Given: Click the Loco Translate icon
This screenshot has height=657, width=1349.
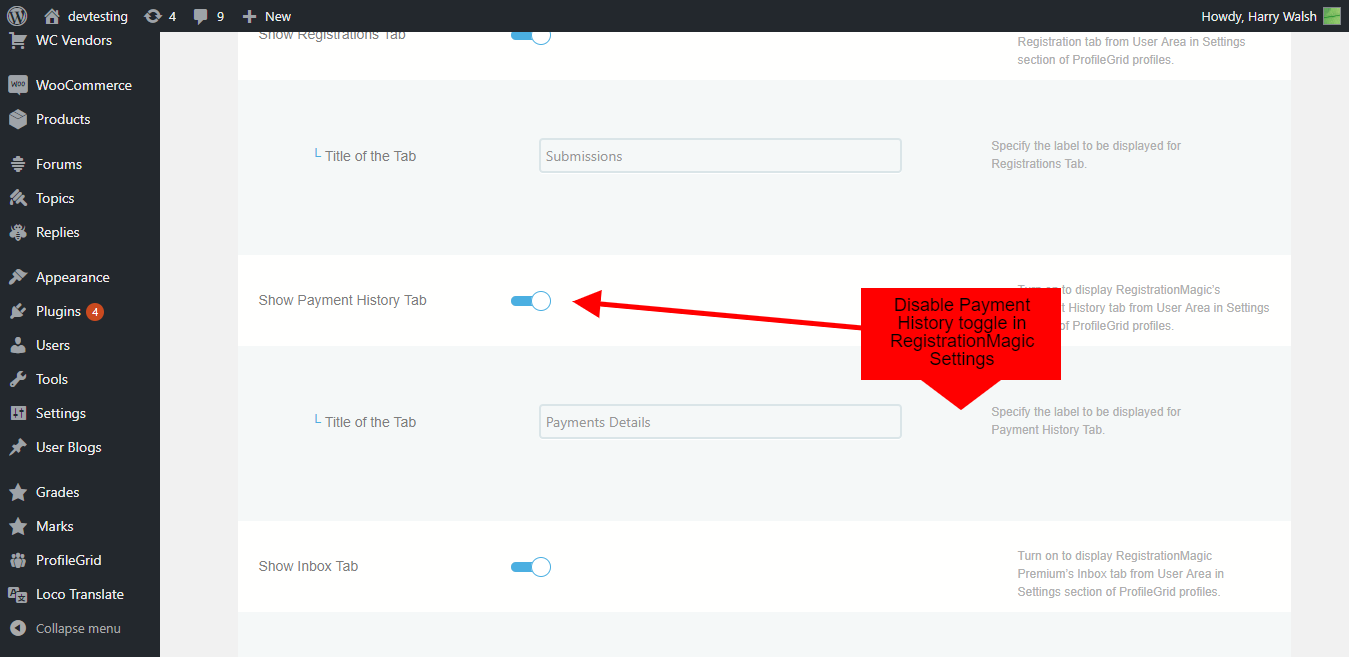Looking at the screenshot, I should pos(17,594).
